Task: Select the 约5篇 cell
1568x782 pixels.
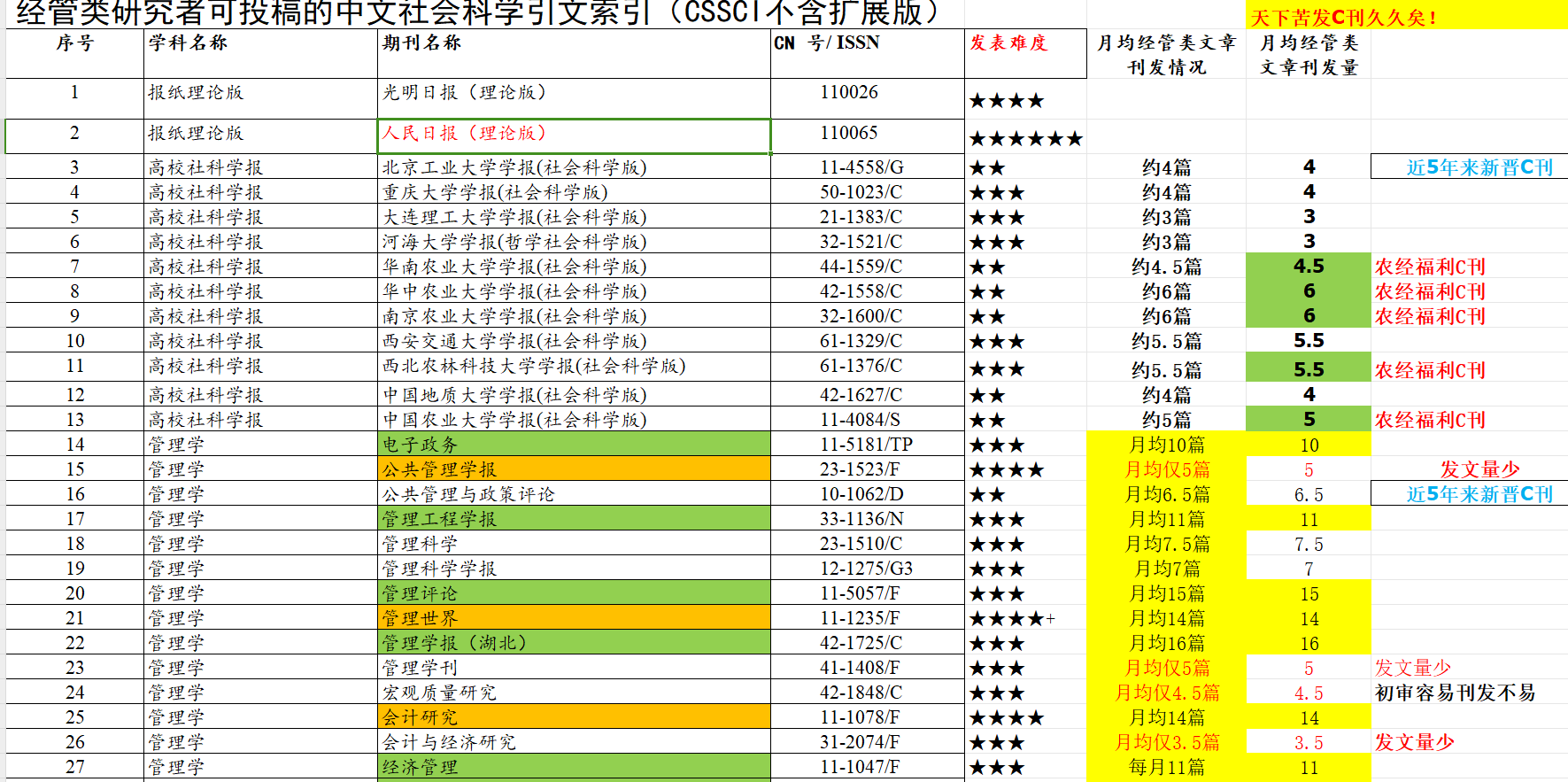Action: tap(1167, 420)
